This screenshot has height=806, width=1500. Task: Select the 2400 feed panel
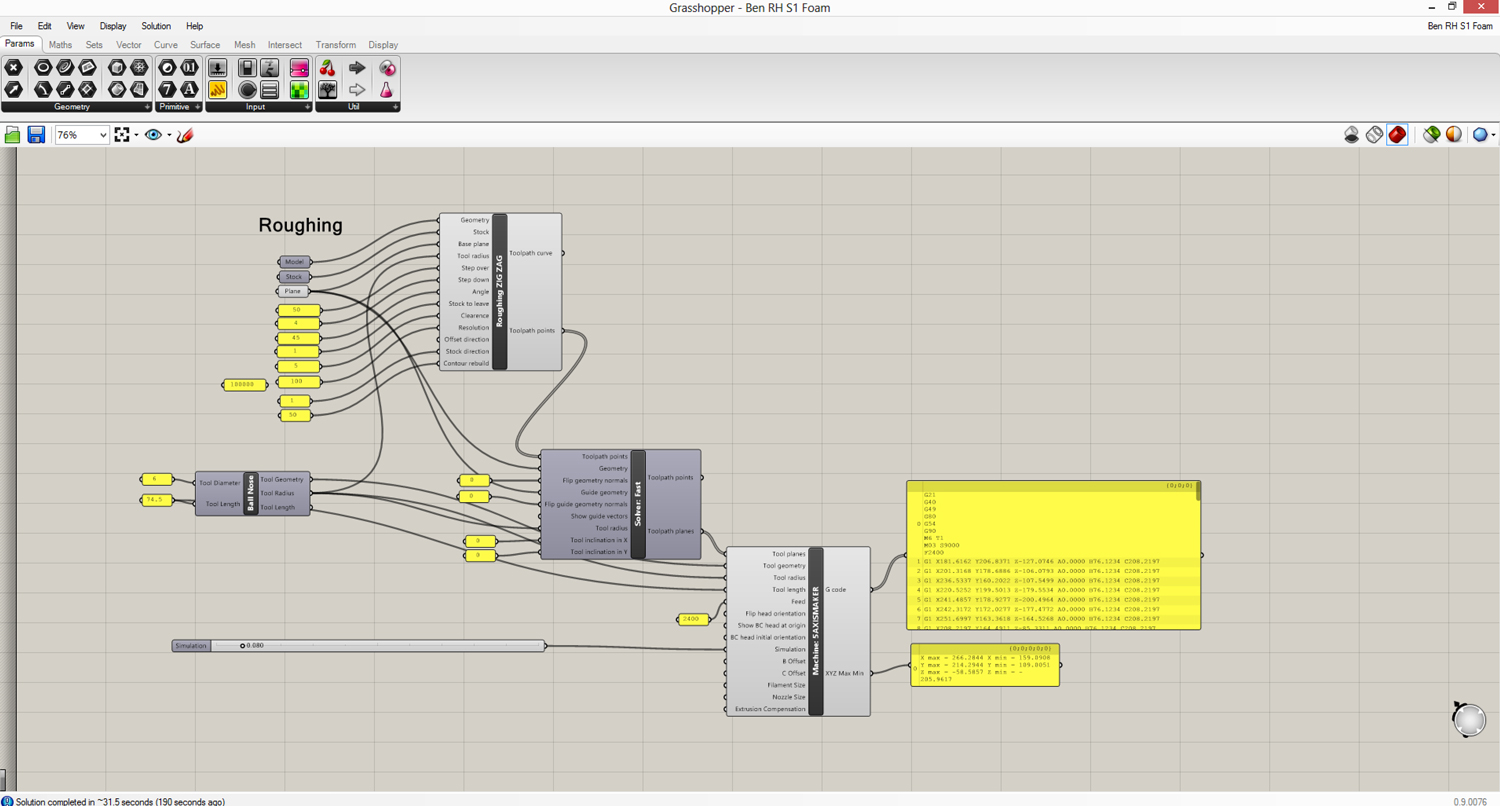click(693, 620)
